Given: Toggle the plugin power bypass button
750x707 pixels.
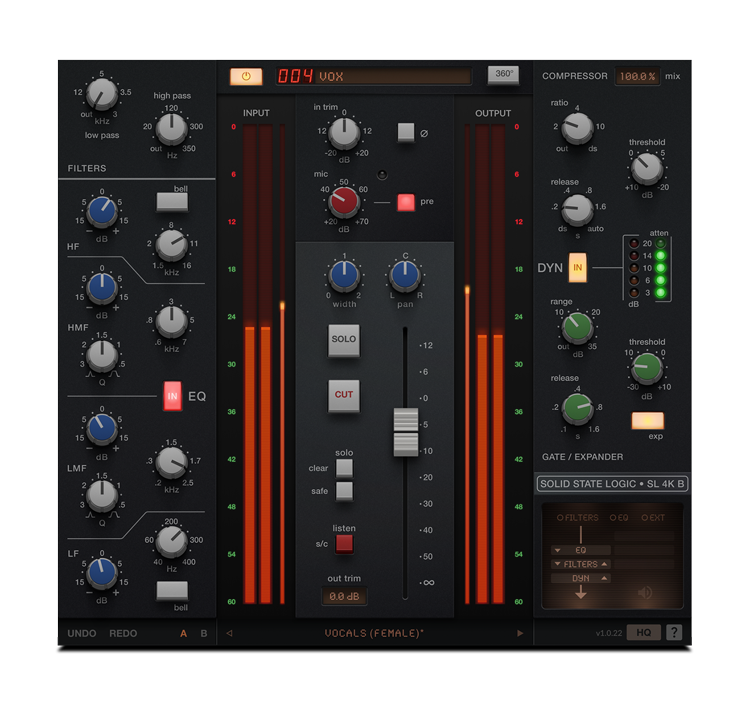Looking at the screenshot, I should (x=246, y=76).
